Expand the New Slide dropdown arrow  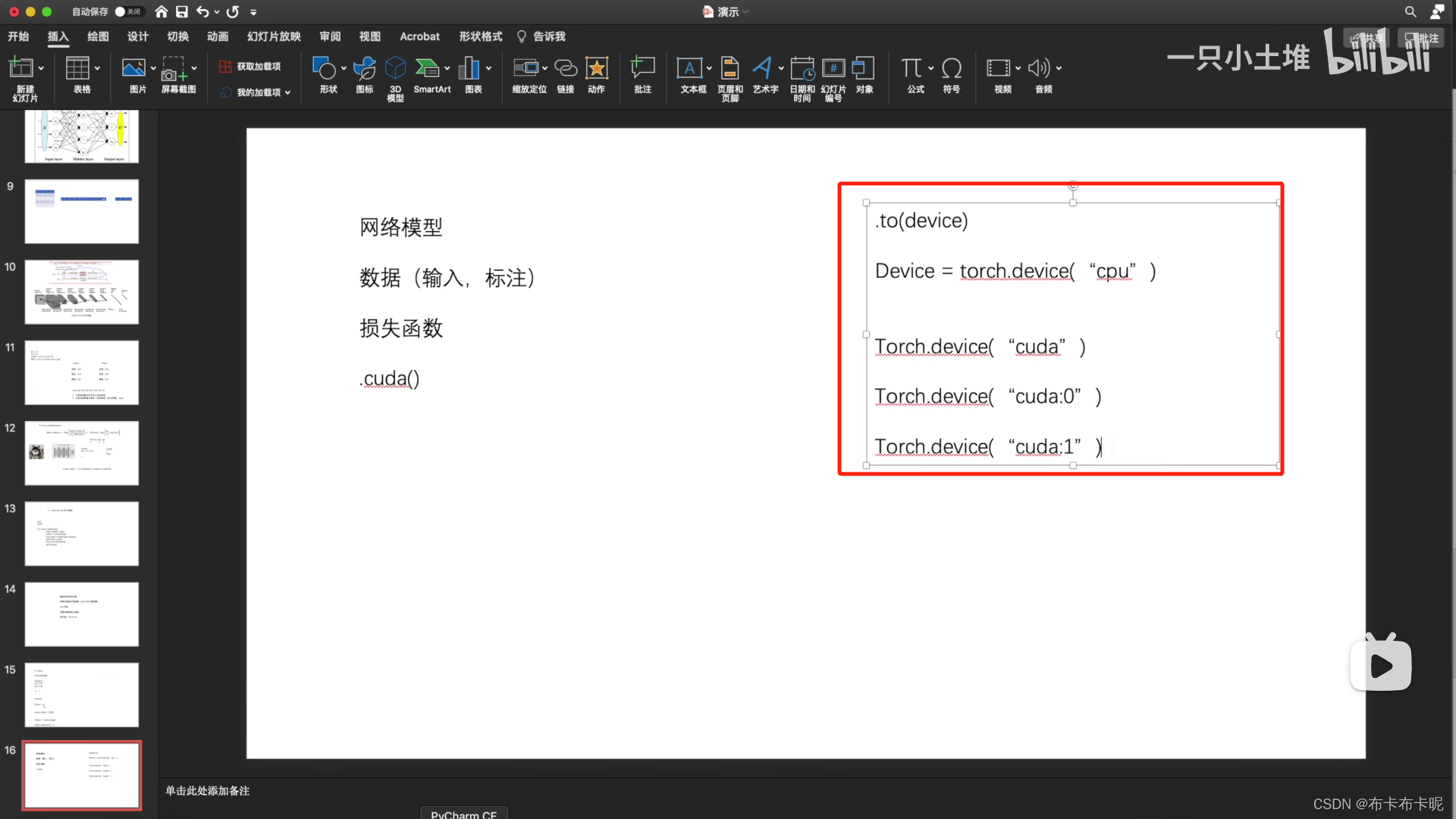41,68
